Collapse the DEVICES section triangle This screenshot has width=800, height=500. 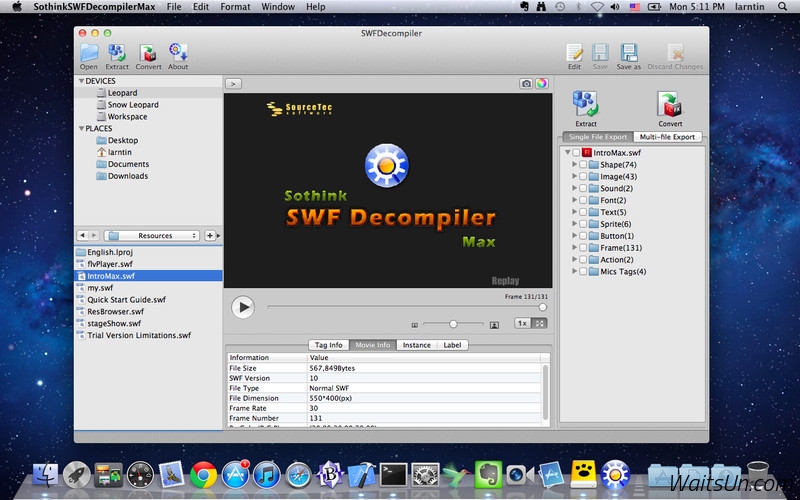tap(81, 80)
